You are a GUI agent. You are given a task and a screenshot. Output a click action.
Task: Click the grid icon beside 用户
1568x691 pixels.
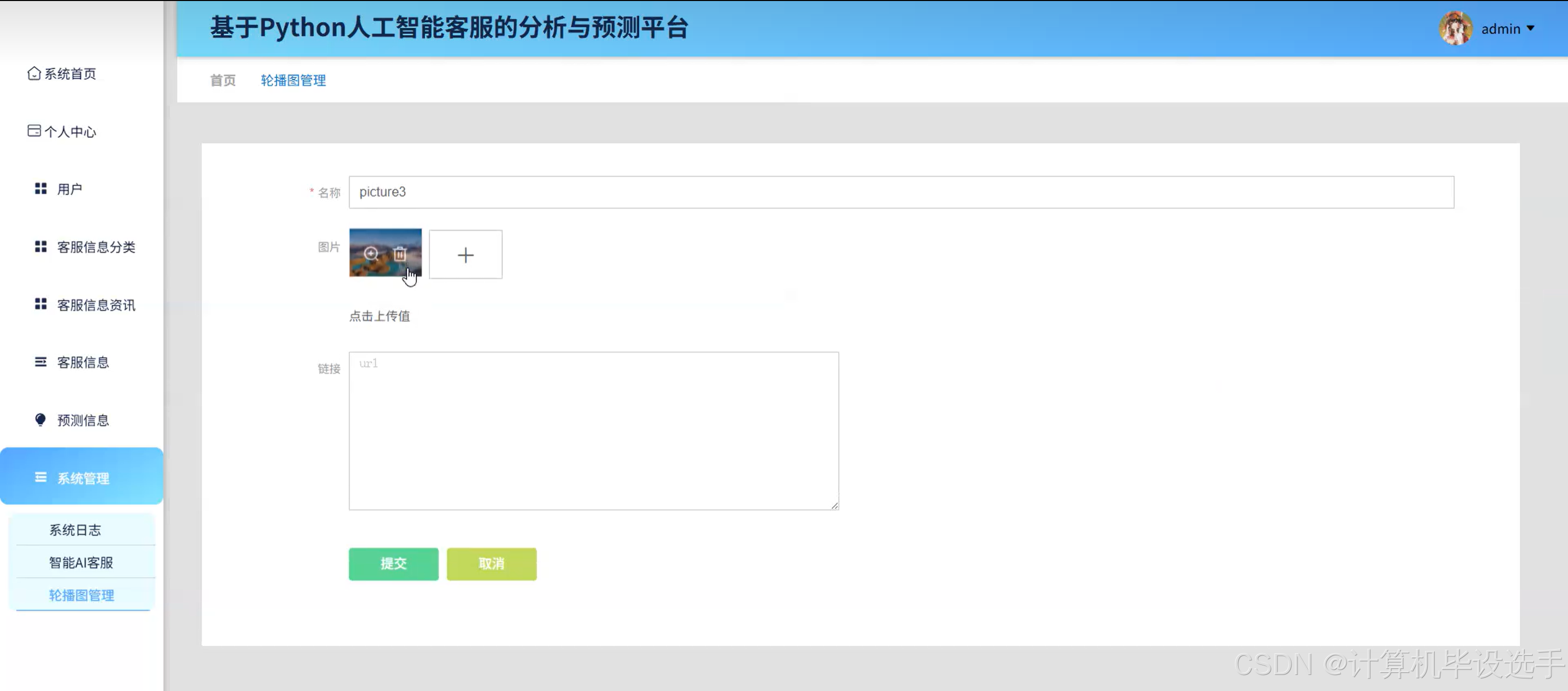tap(41, 189)
